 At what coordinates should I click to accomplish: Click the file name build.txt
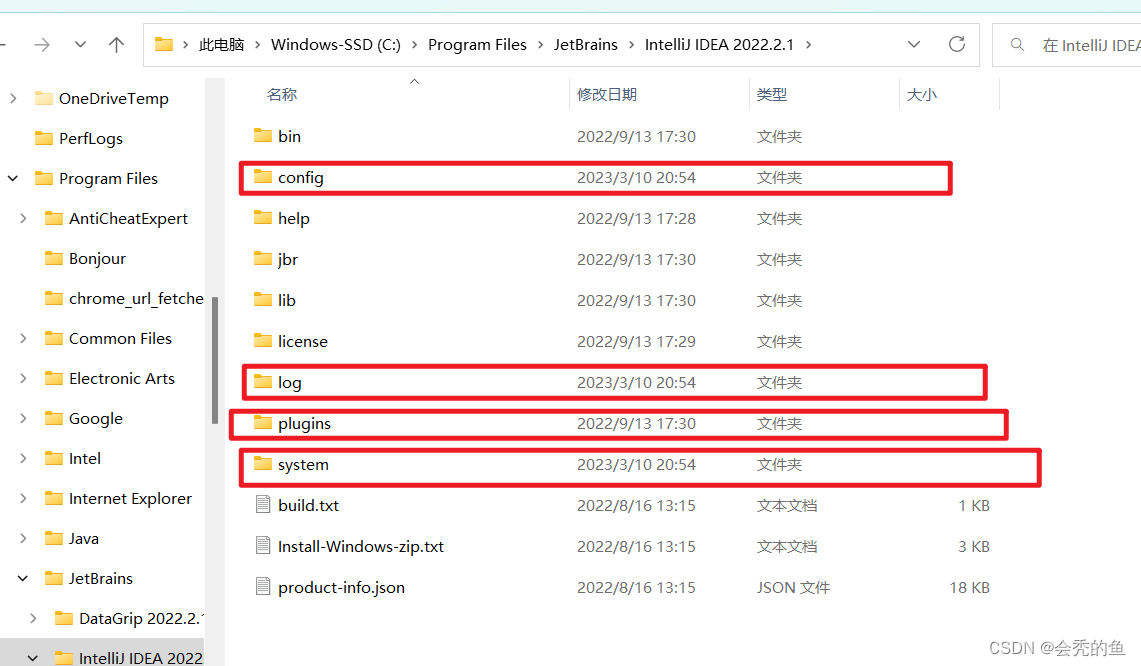click(x=309, y=505)
